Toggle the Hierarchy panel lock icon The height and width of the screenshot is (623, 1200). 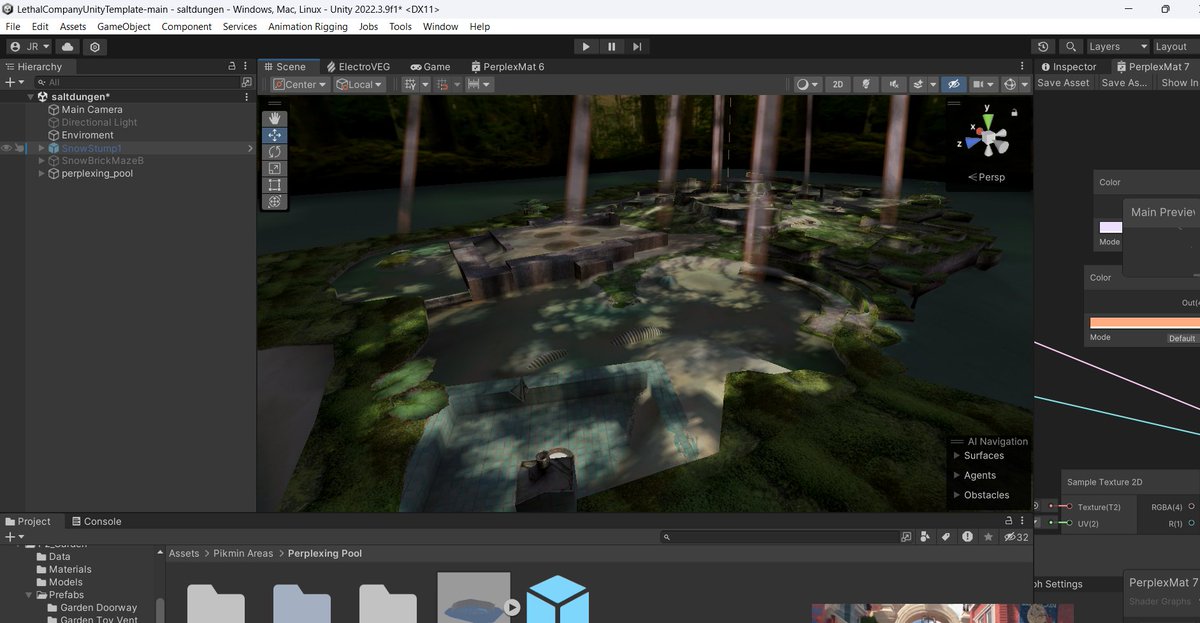click(232, 66)
